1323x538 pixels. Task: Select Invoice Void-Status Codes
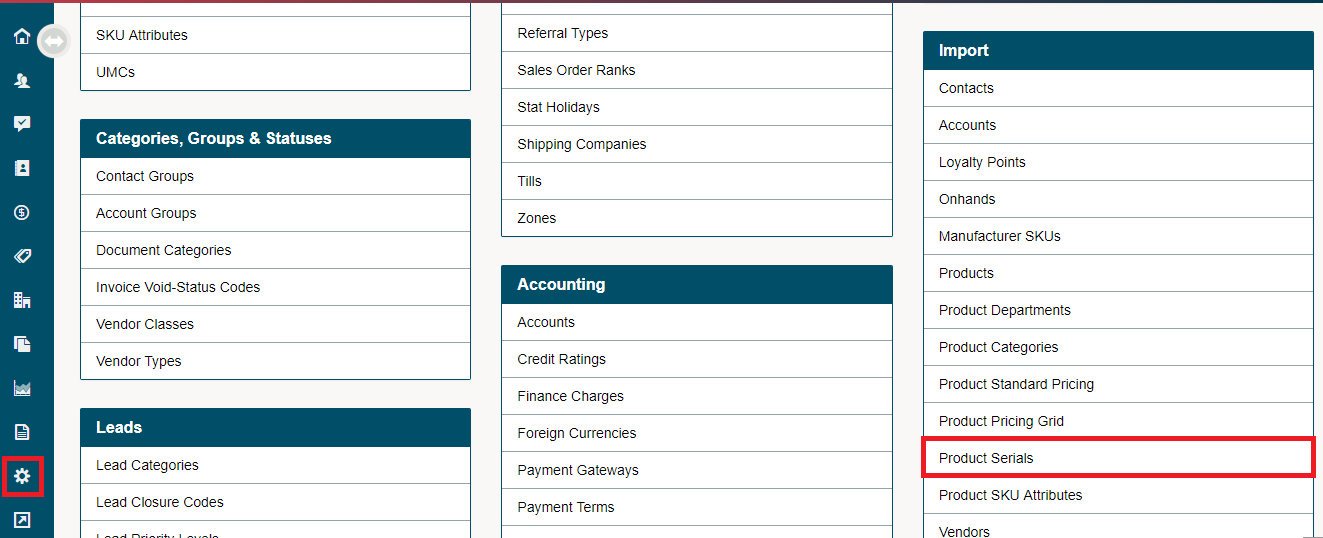(275, 287)
